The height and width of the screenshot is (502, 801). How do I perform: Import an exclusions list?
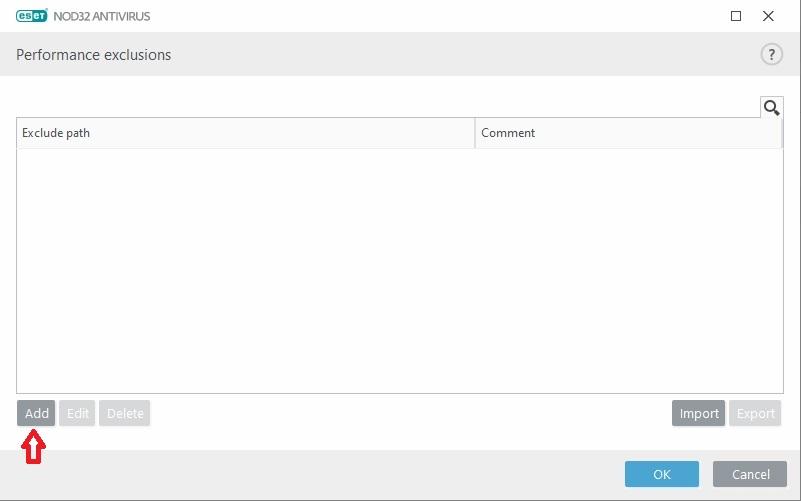(x=698, y=414)
